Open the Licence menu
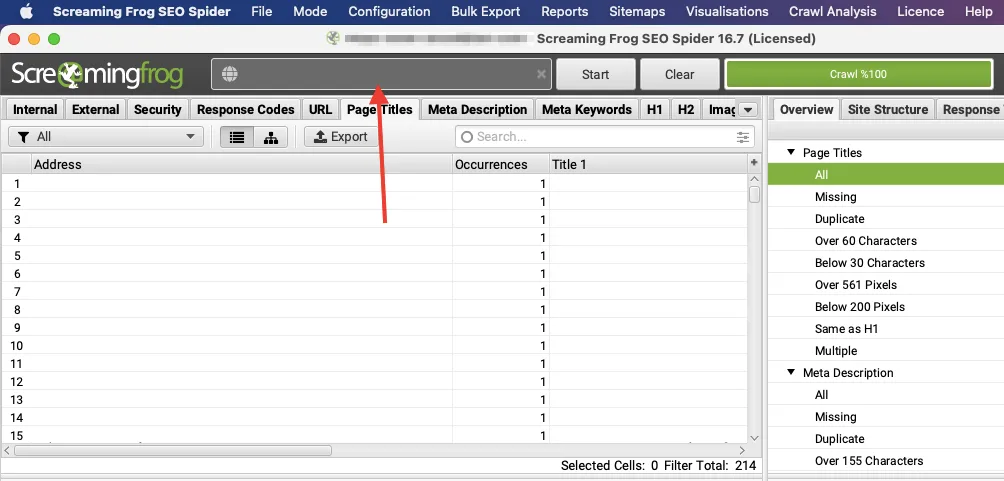The height and width of the screenshot is (481, 1004). point(920,12)
